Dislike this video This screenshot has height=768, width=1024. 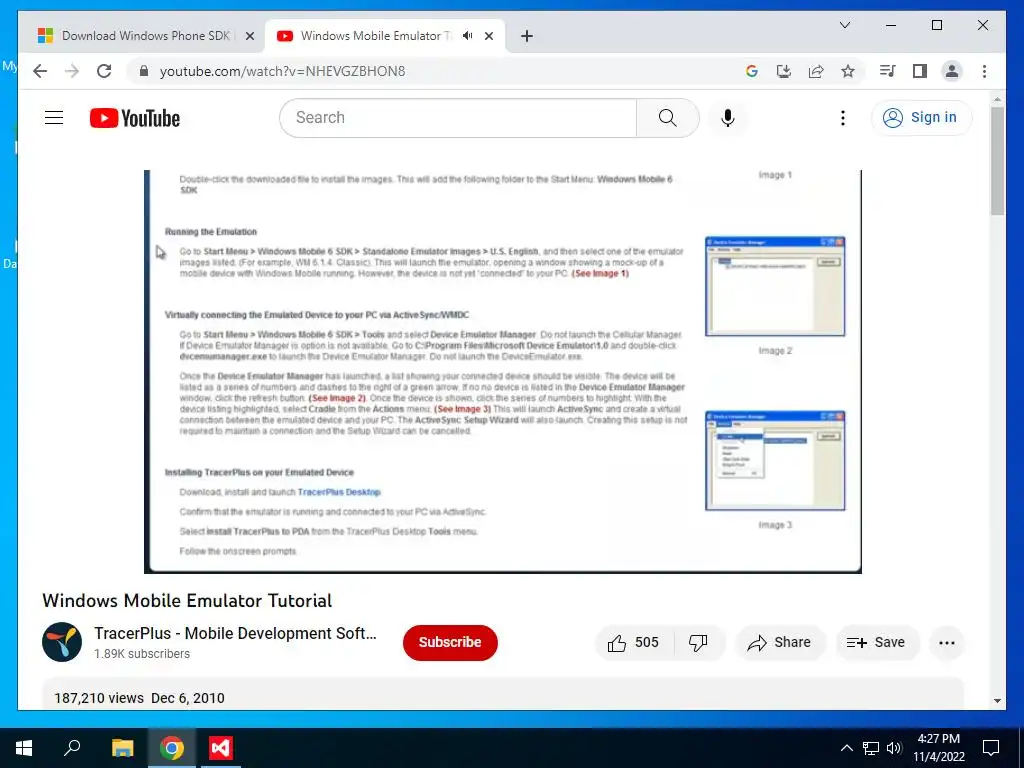[x=698, y=643]
